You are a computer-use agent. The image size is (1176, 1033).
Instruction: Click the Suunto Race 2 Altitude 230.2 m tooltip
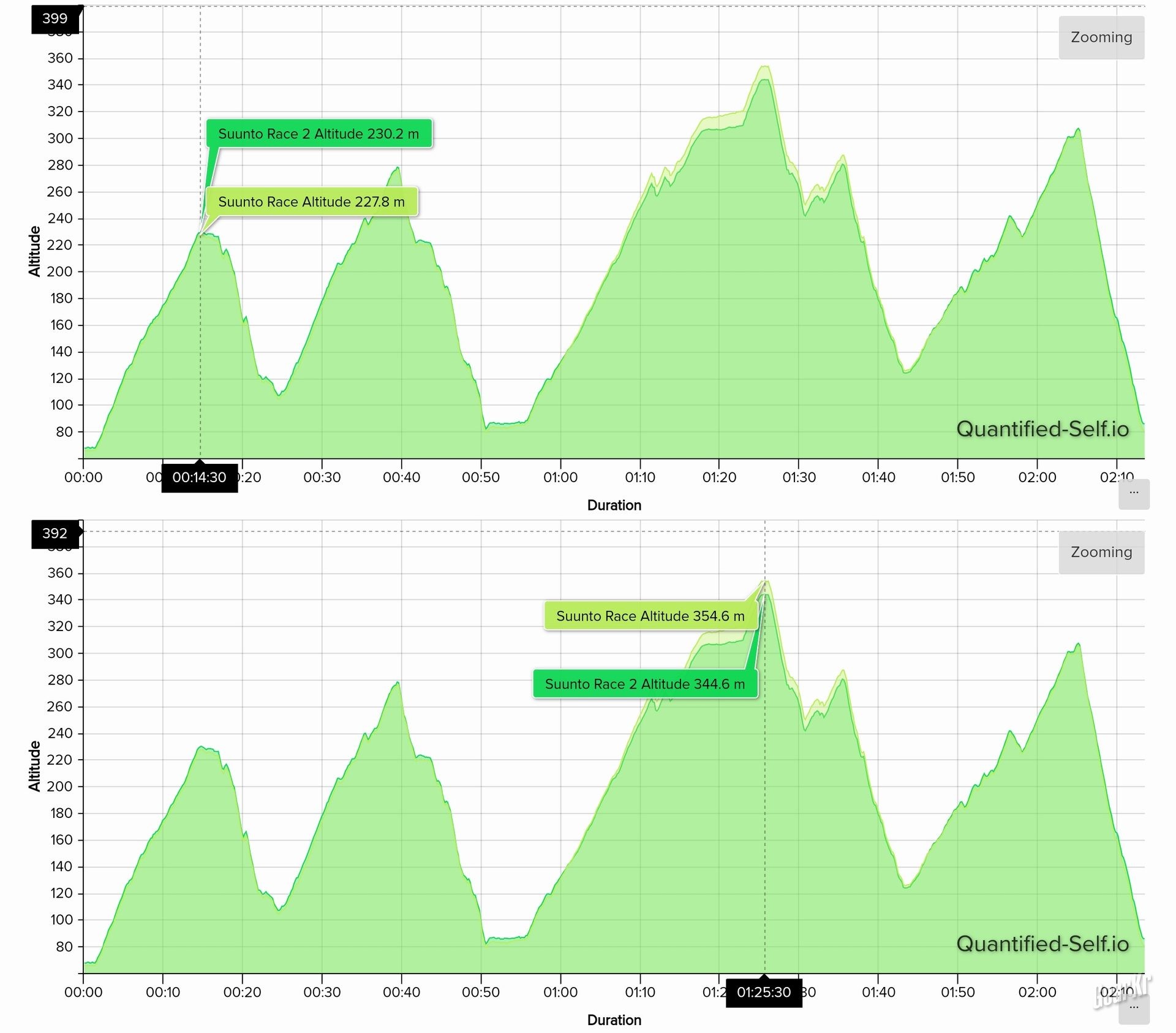point(318,134)
